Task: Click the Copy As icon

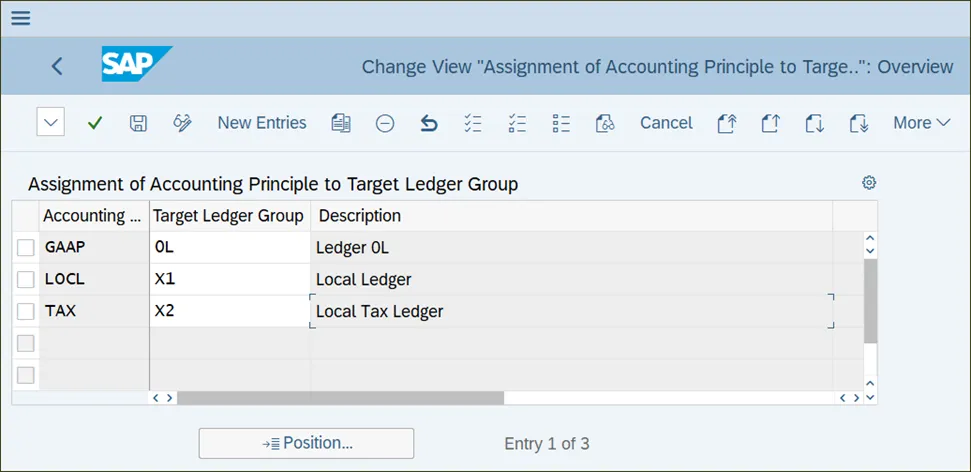Action: [x=341, y=123]
